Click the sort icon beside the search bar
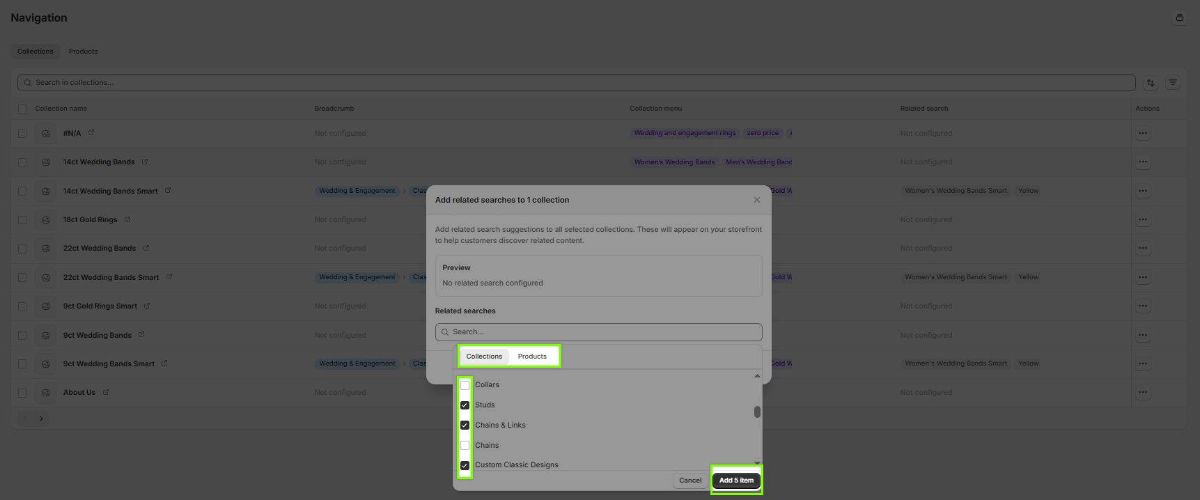This screenshot has width=1200, height=500. click(x=1150, y=82)
